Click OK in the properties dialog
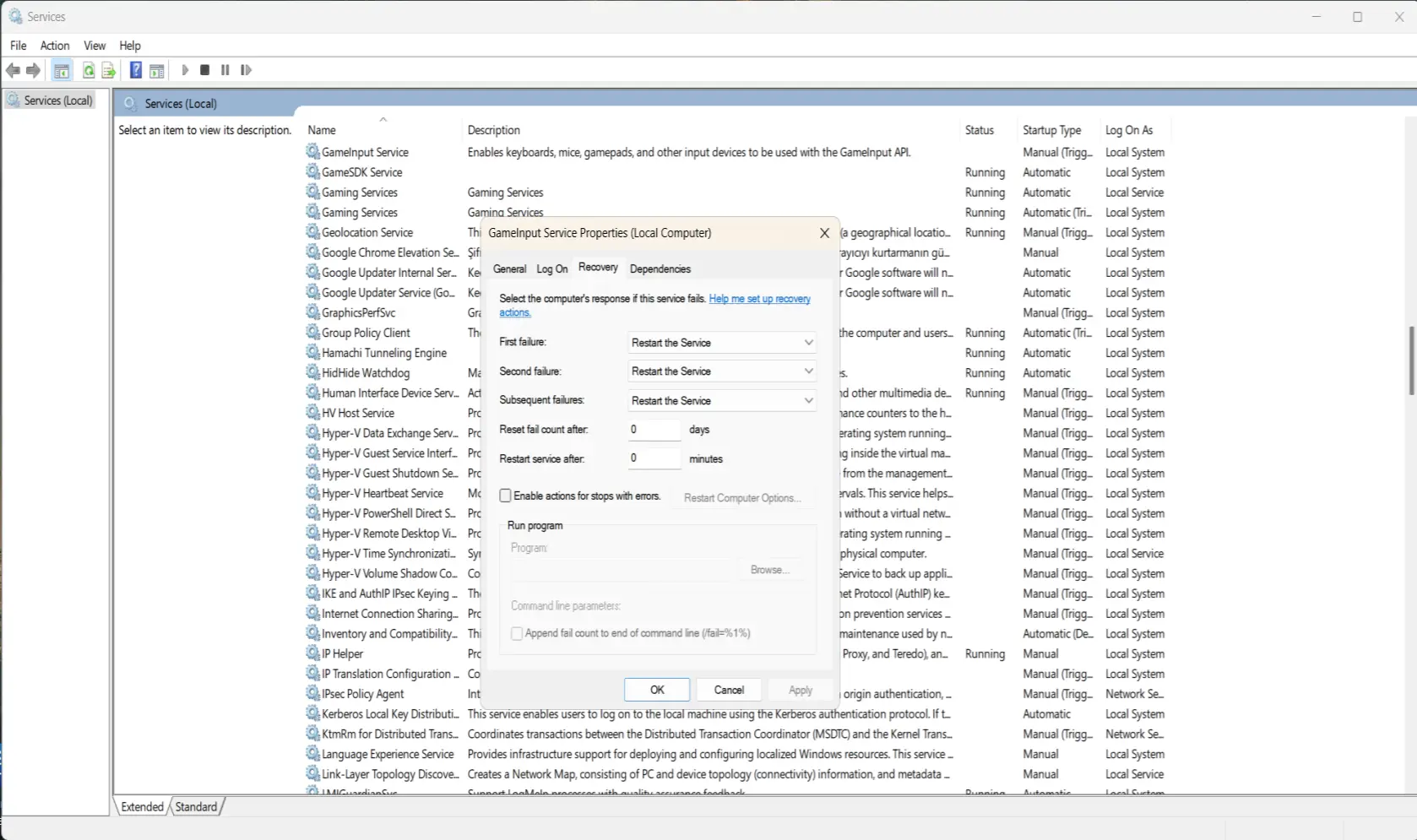This screenshot has width=1417, height=840. click(657, 690)
